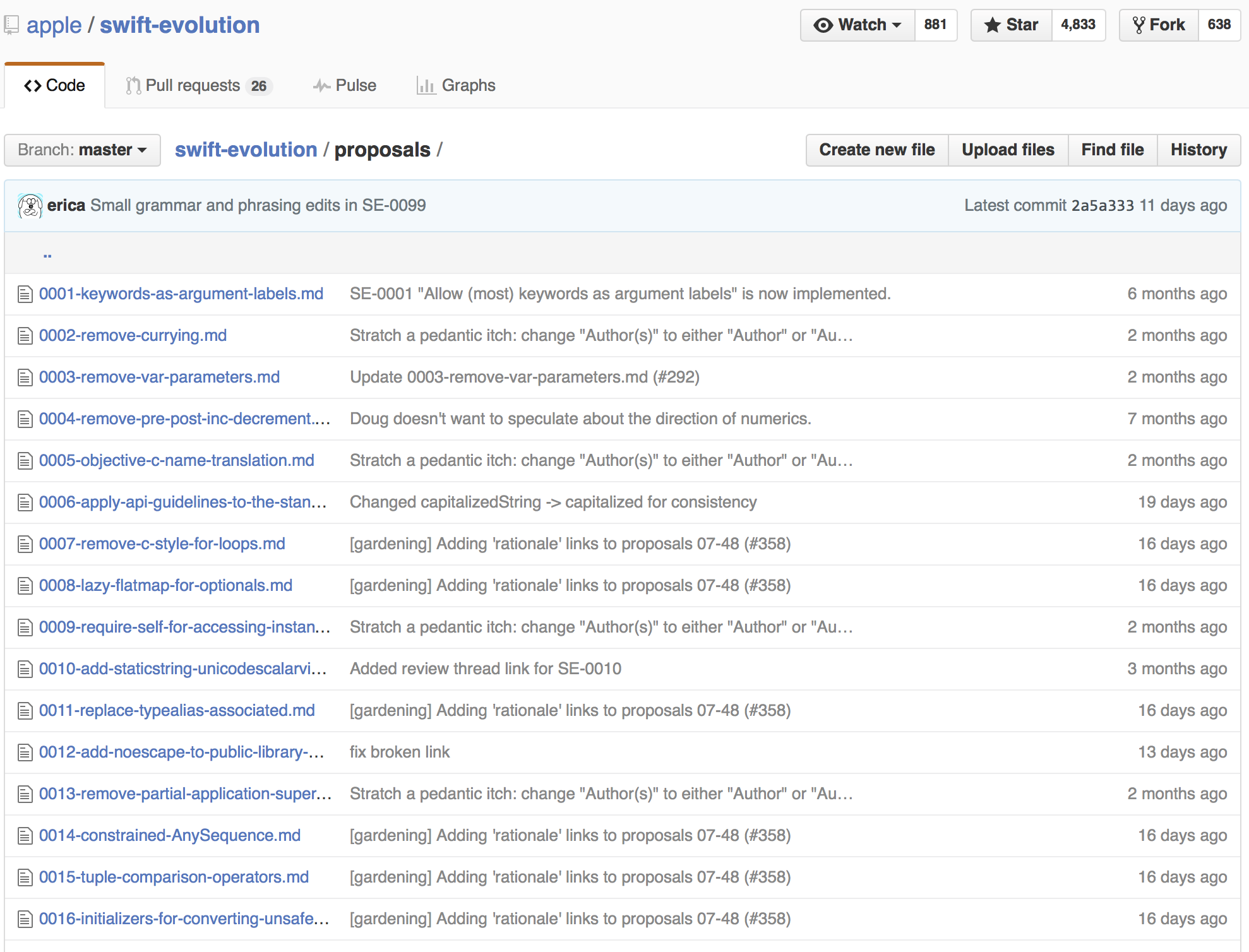This screenshot has height=952, width=1249.
Task: Open the Branch: master dropdown
Action: tap(83, 150)
